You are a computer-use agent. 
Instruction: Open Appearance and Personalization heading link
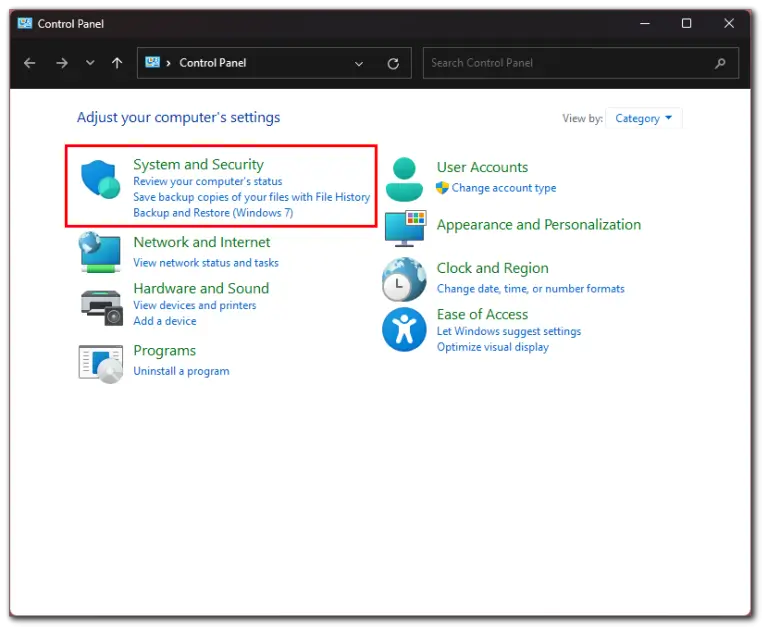(x=539, y=225)
